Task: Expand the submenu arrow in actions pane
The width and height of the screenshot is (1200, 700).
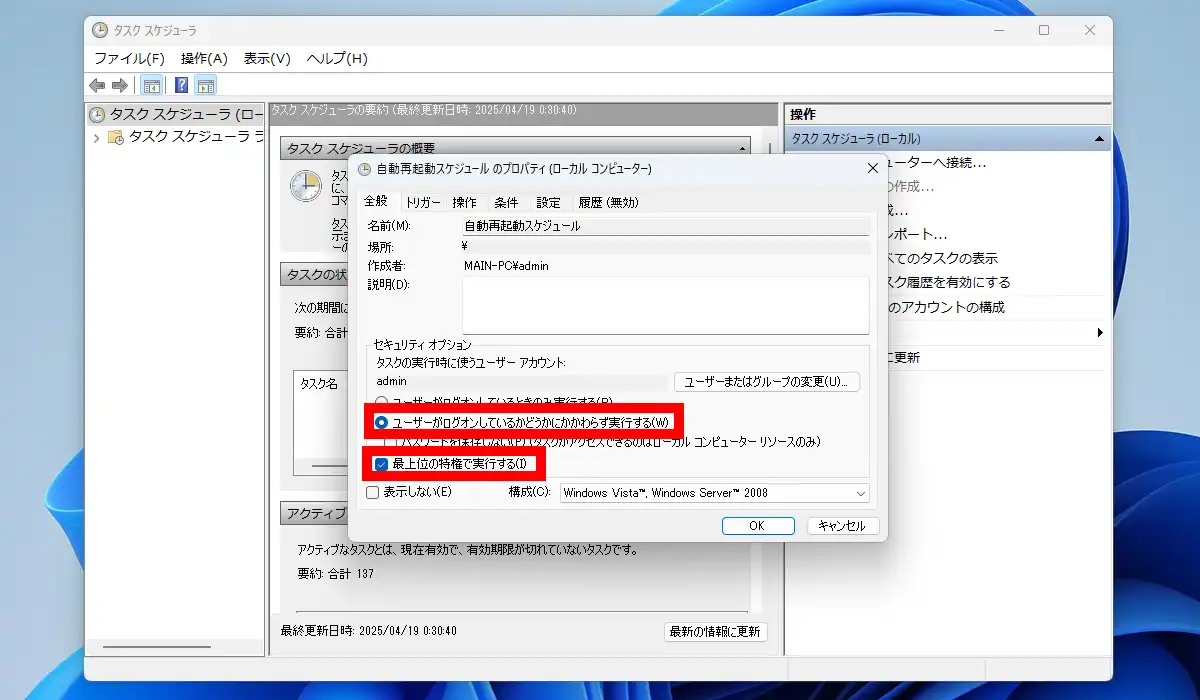Action: (1100, 332)
